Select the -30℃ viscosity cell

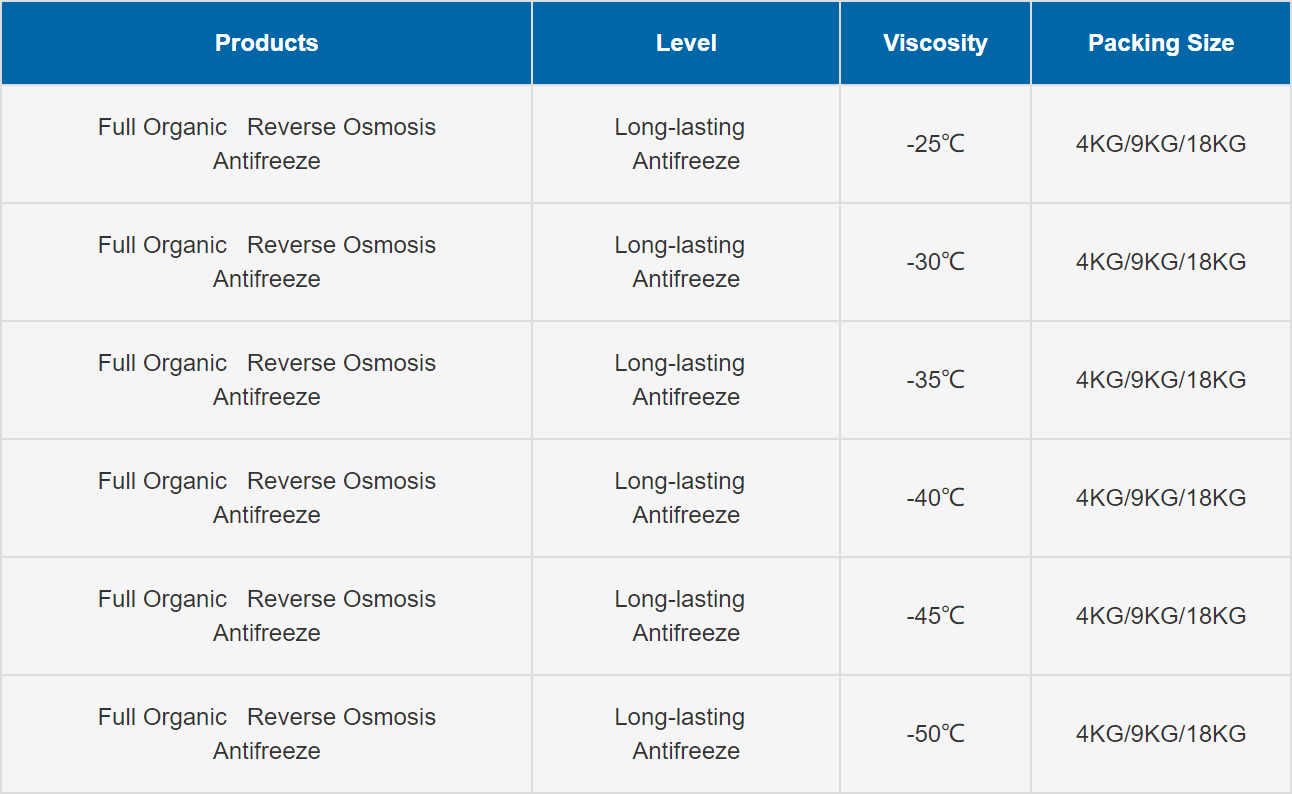935,262
